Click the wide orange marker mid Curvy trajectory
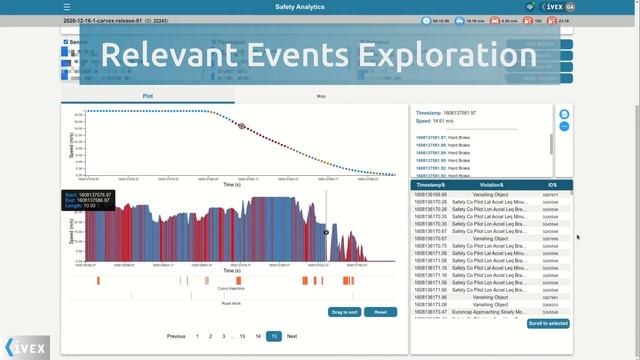Screen dimensions: 640x360 238,280
